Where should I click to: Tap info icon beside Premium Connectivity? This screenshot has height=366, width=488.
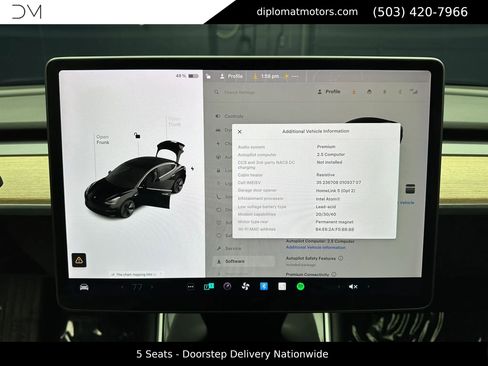click(x=334, y=274)
